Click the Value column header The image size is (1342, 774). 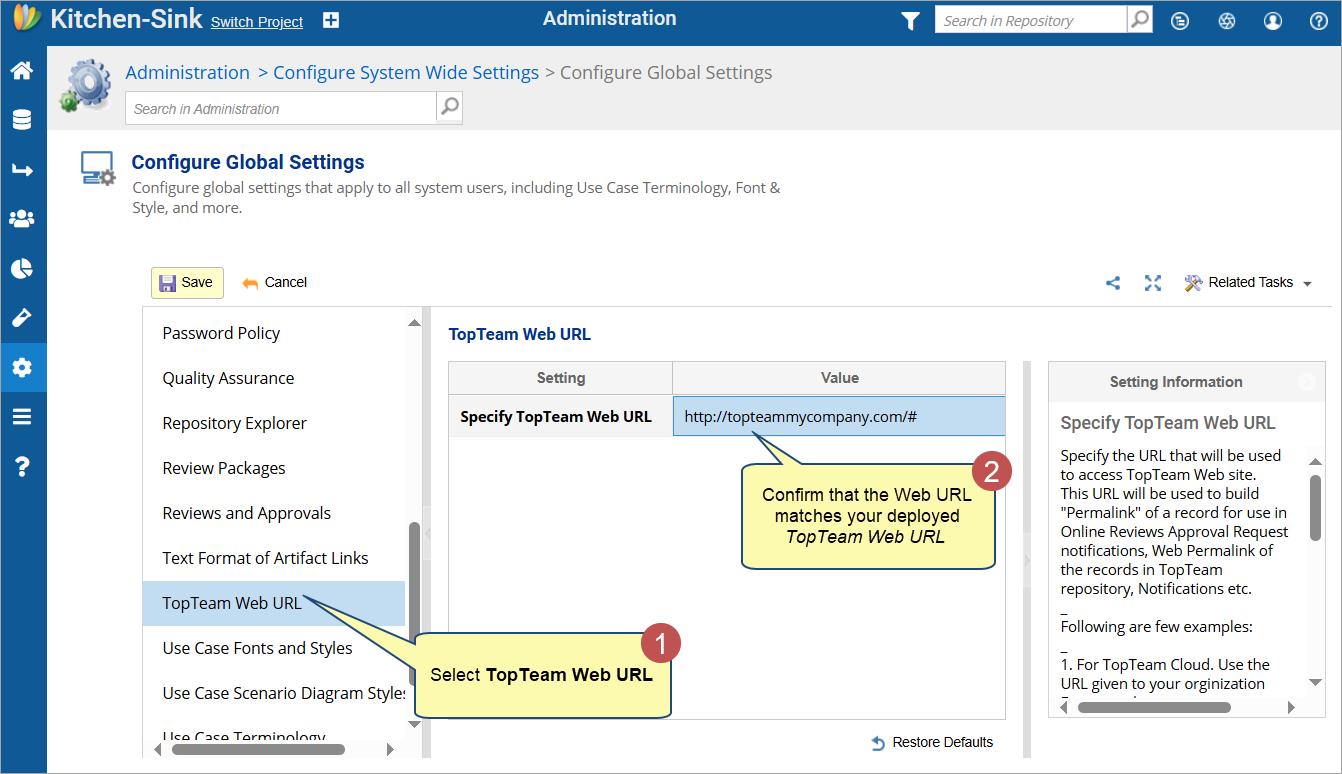(839, 378)
